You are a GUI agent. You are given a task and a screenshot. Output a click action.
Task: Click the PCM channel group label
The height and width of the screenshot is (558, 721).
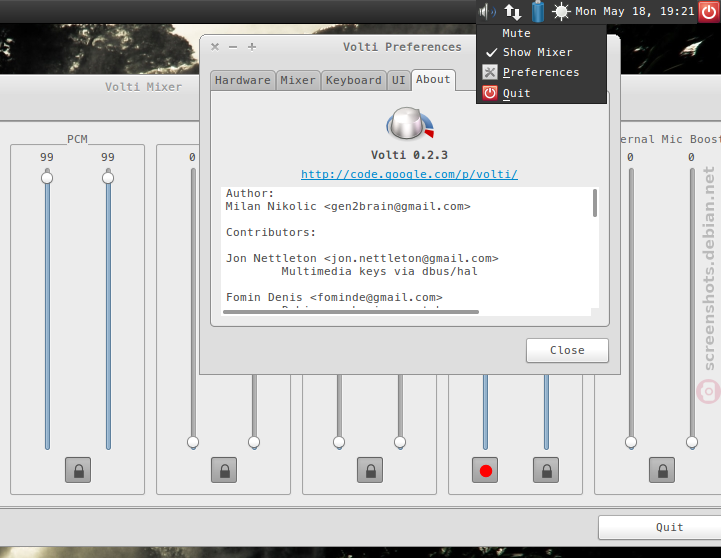pyautogui.click(x=77, y=139)
